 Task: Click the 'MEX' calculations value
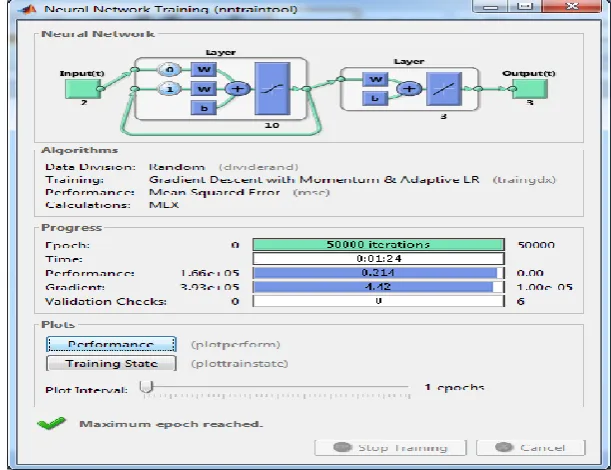pyautogui.click(x=164, y=205)
